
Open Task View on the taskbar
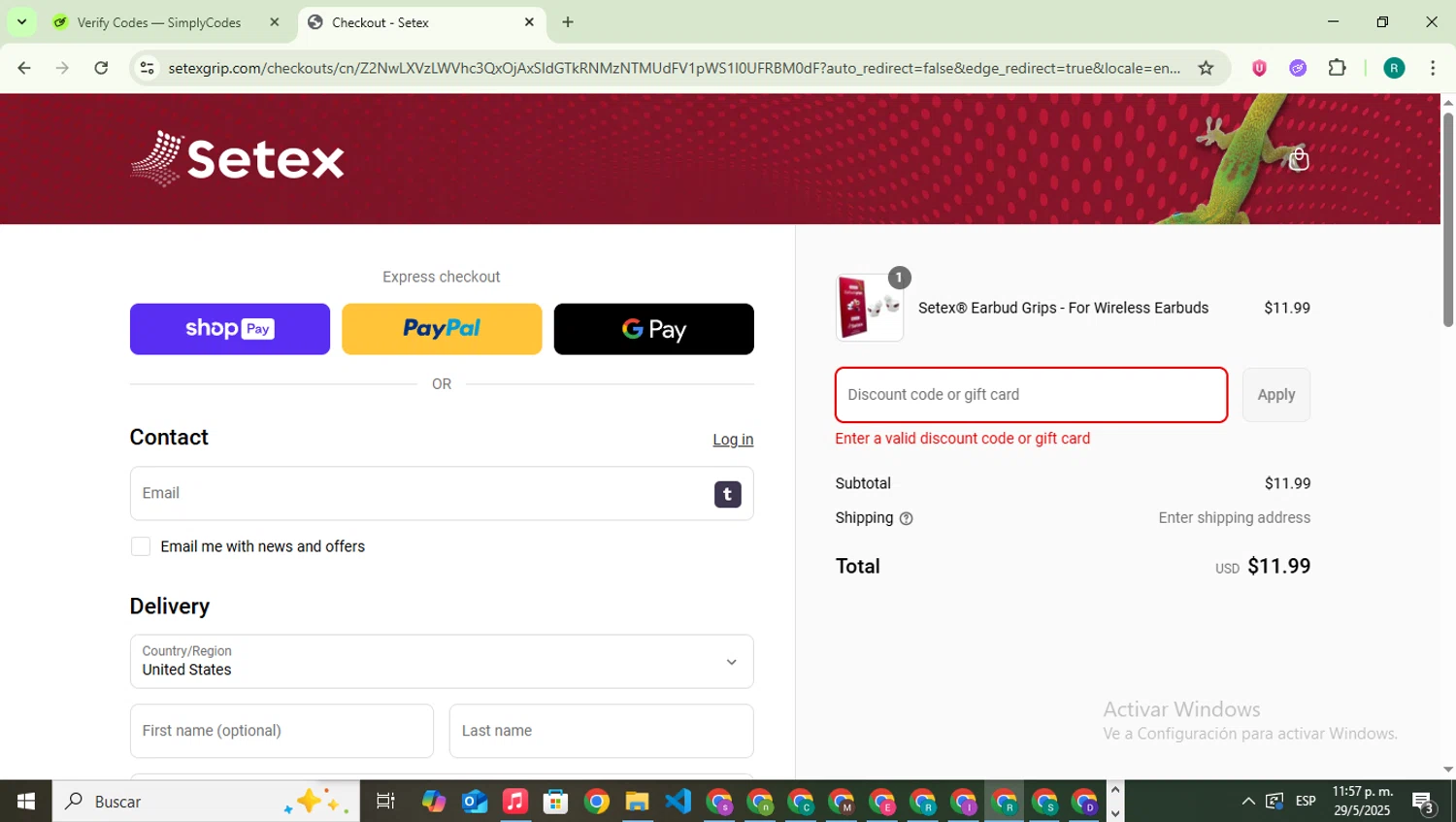[x=385, y=802]
